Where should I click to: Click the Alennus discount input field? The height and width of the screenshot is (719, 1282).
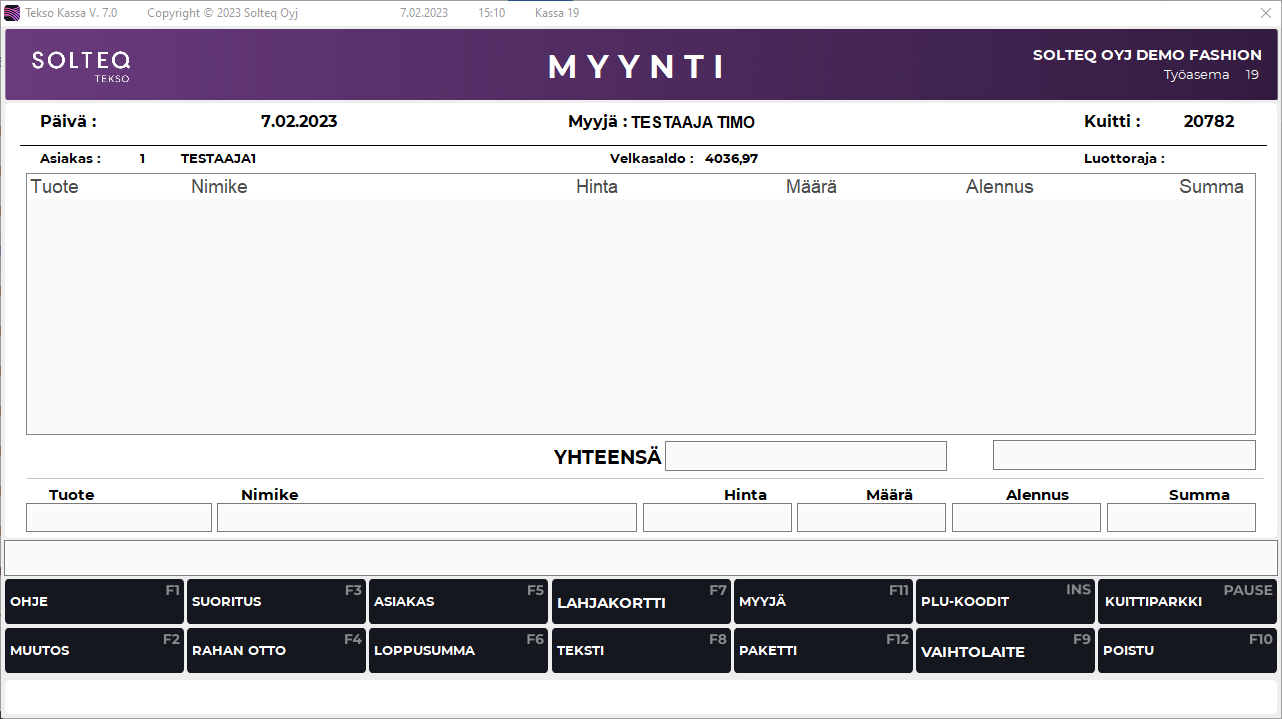point(1026,518)
